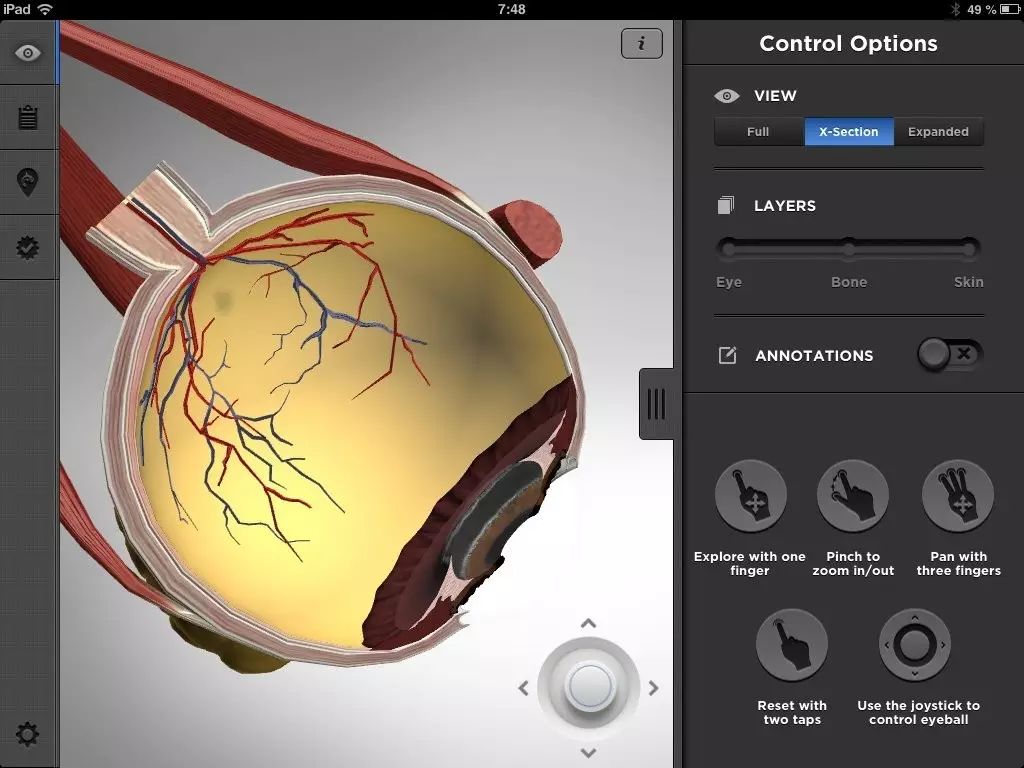Click the Bone label under slider
Screen dimensions: 1024x768
pyautogui.click(x=849, y=282)
